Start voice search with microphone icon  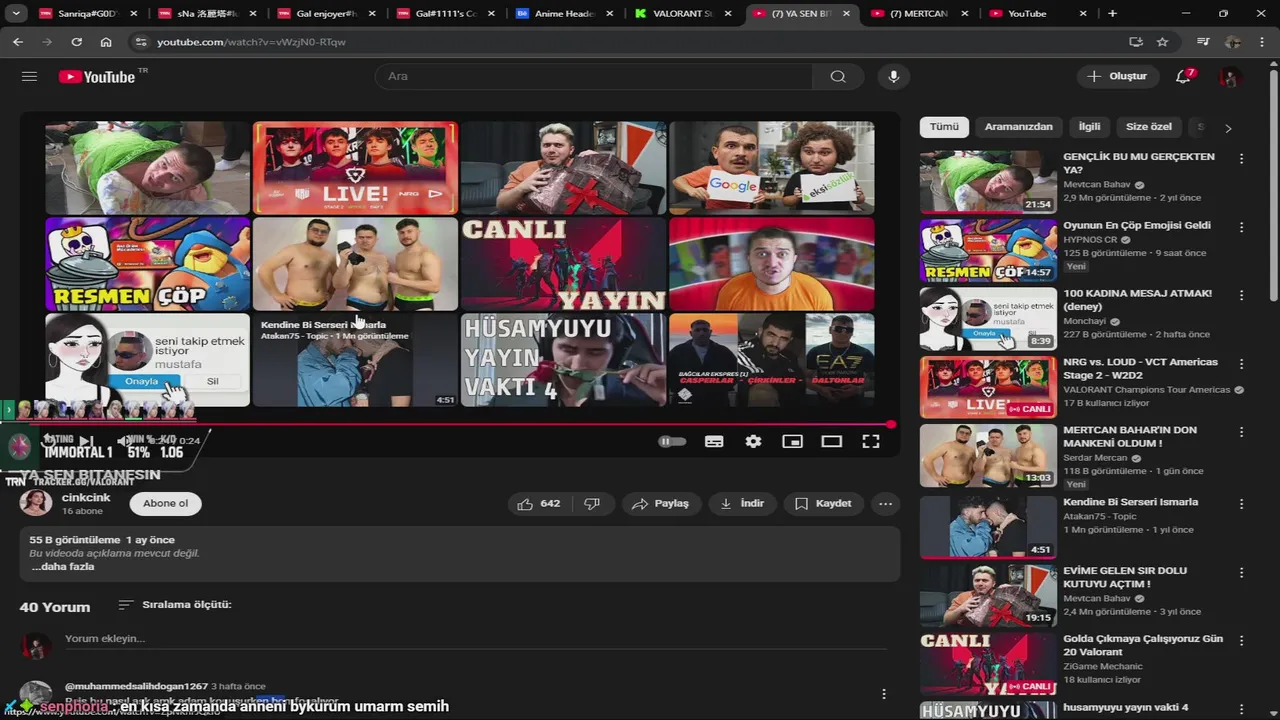(894, 77)
